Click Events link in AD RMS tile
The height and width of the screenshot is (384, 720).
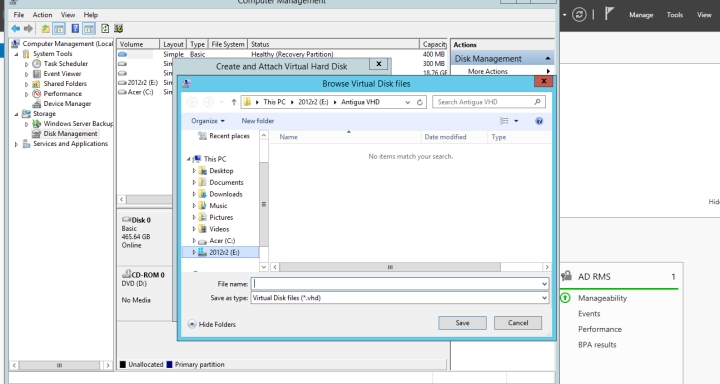pos(589,314)
